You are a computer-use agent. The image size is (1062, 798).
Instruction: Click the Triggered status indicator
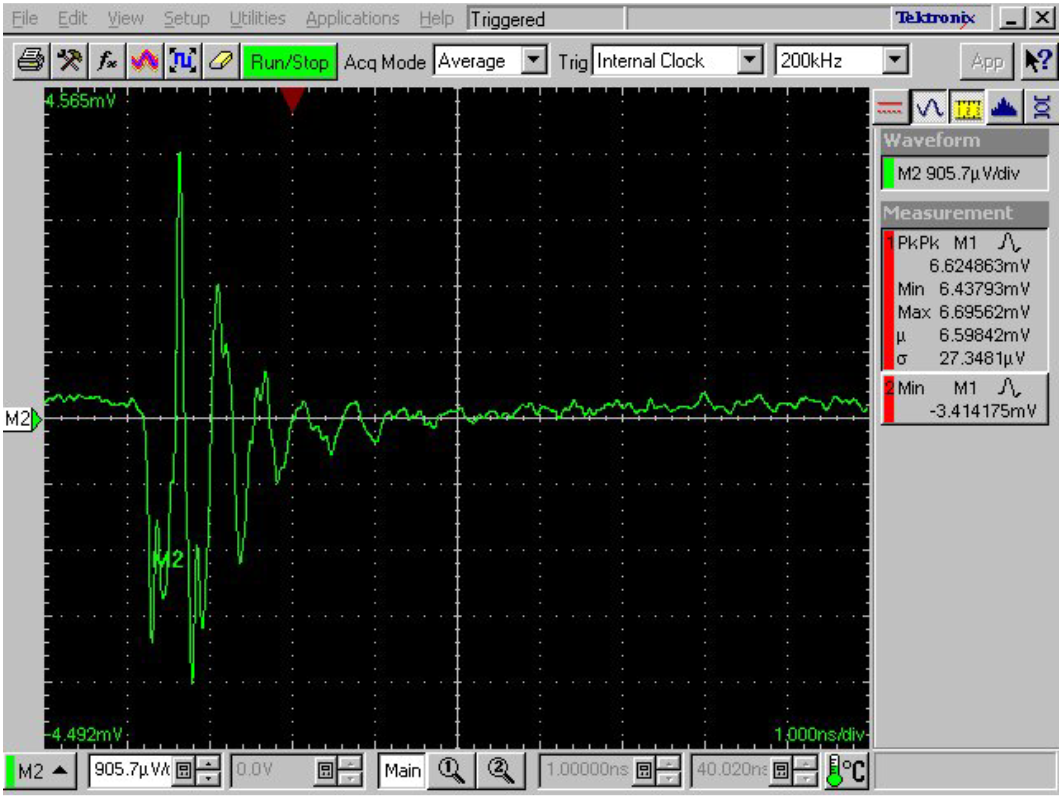coord(545,19)
